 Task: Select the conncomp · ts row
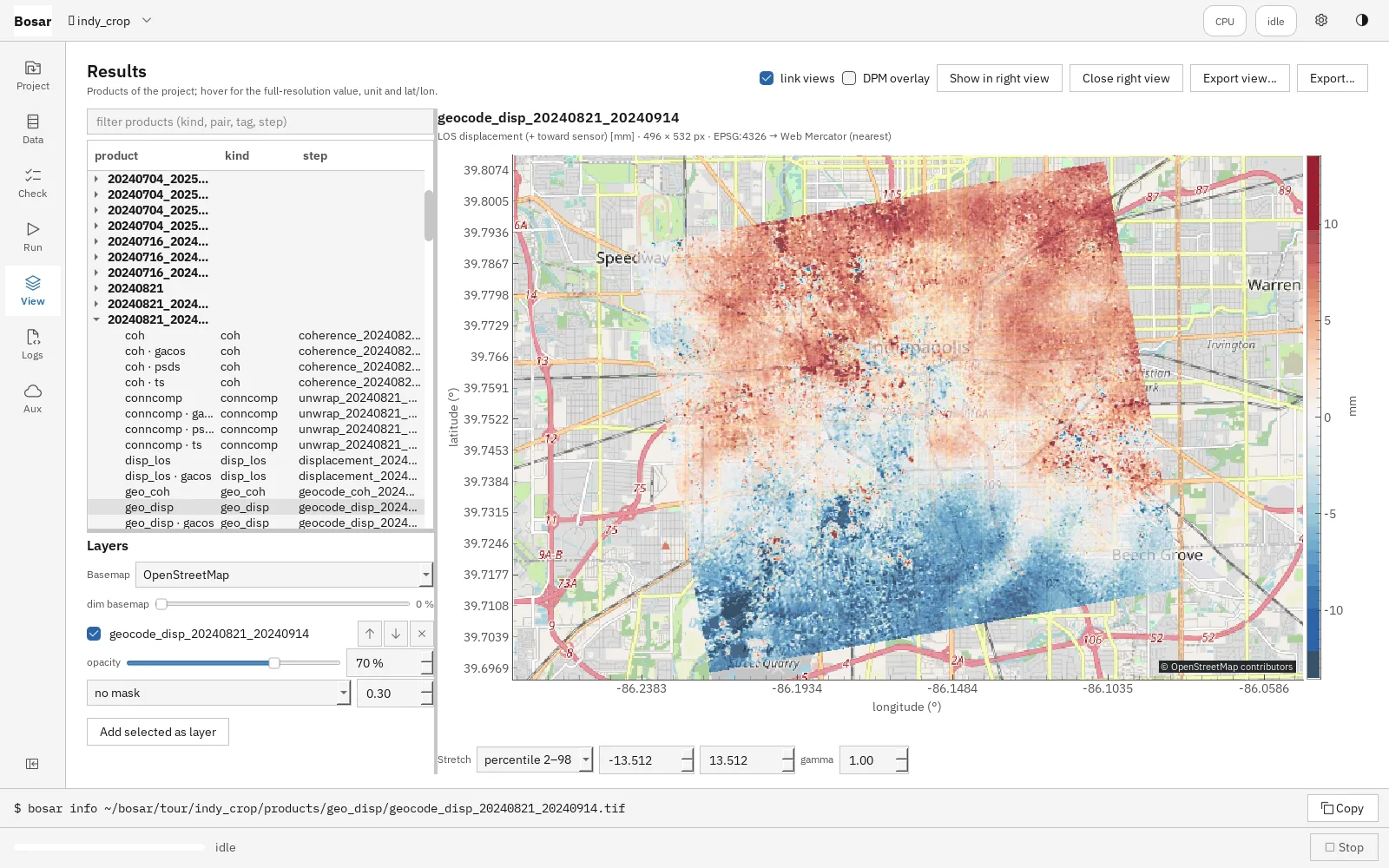point(256,445)
